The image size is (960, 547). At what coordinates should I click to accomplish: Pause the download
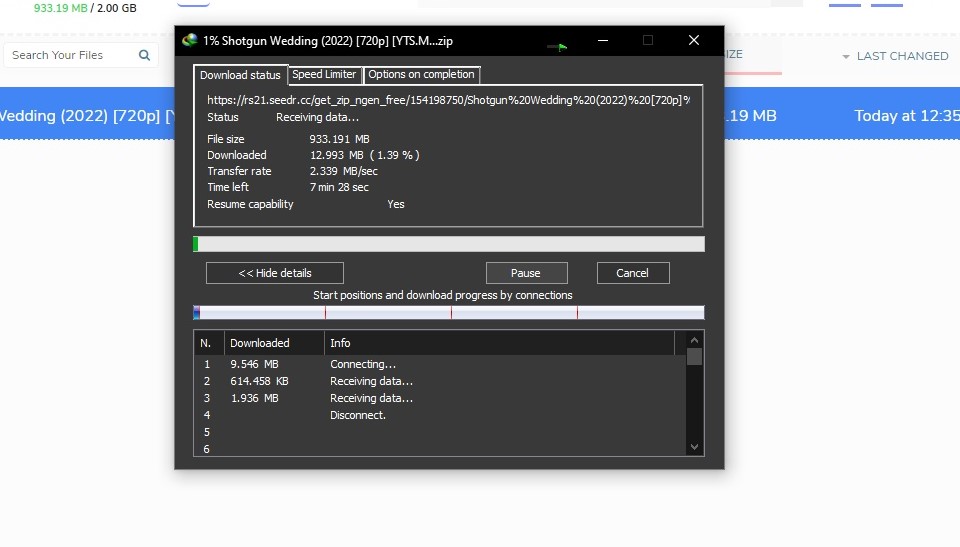coord(527,273)
